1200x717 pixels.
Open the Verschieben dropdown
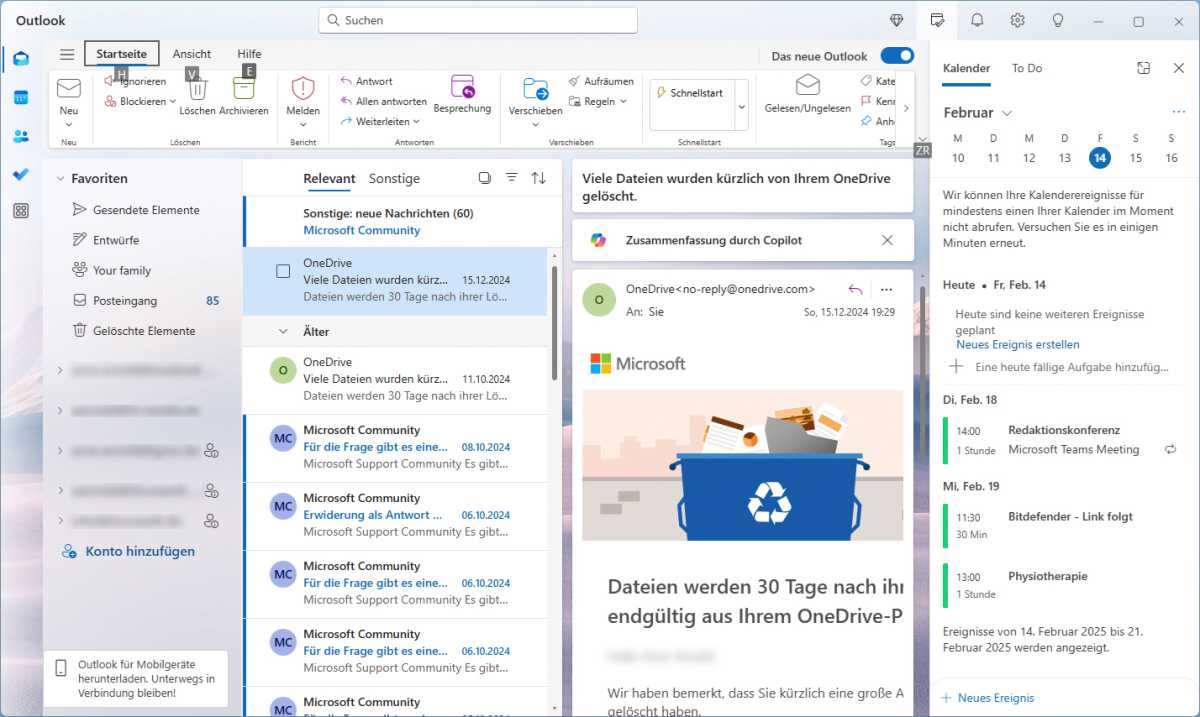coord(536,125)
